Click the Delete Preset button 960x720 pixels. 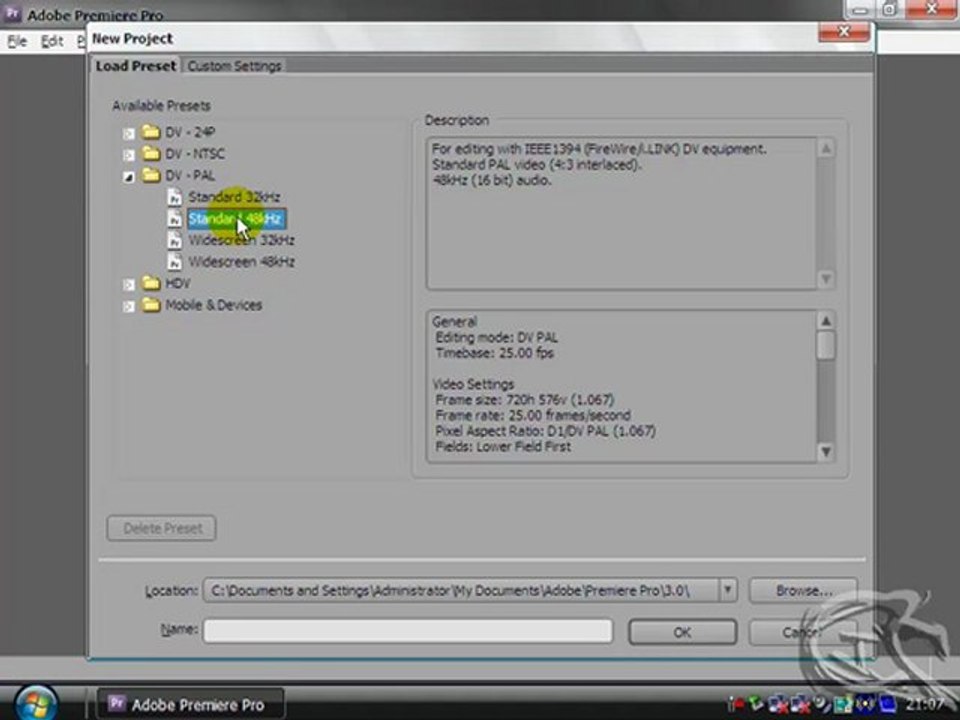click(x=162, y=528)
